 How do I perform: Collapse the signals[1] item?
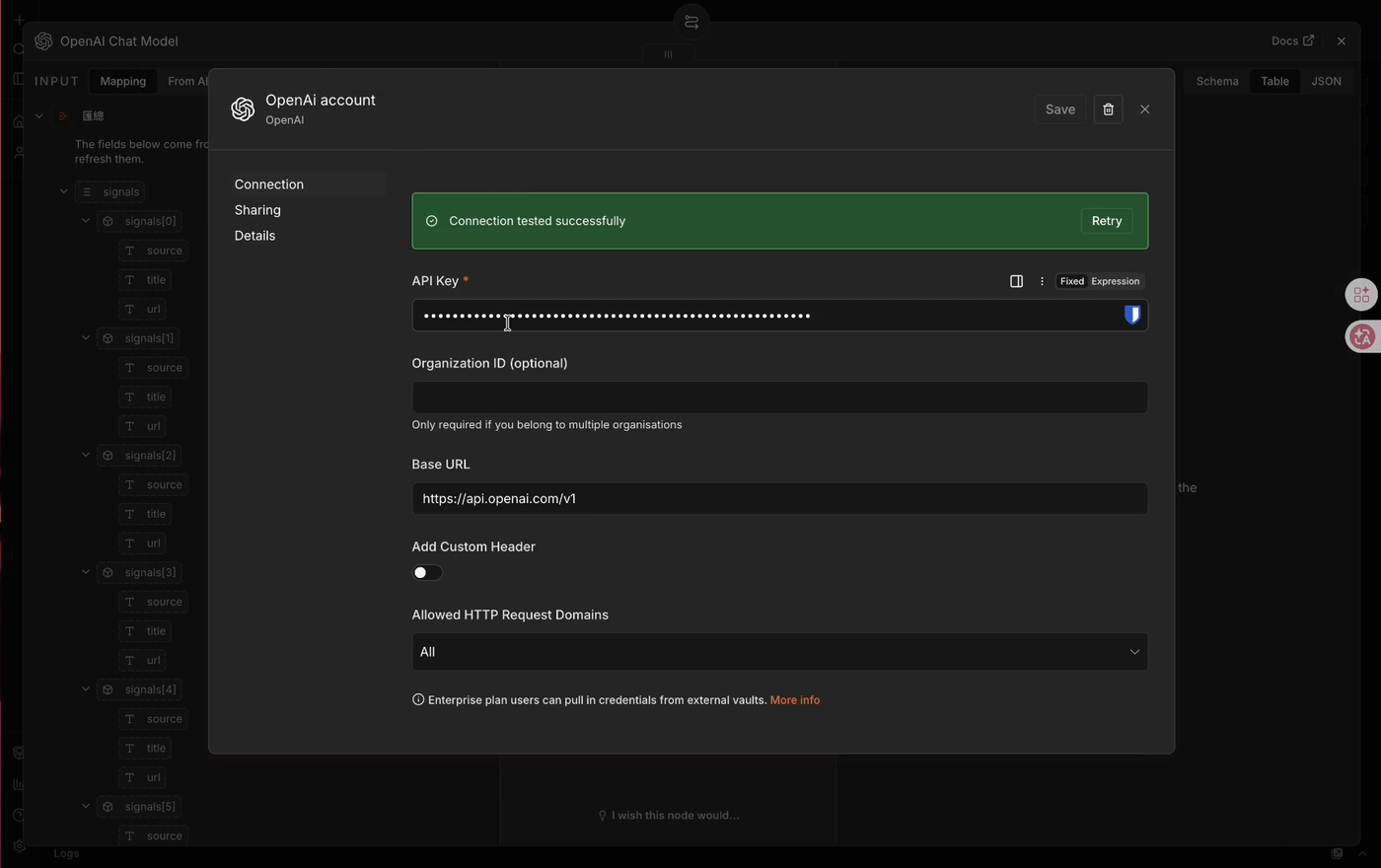click(85, 337)
